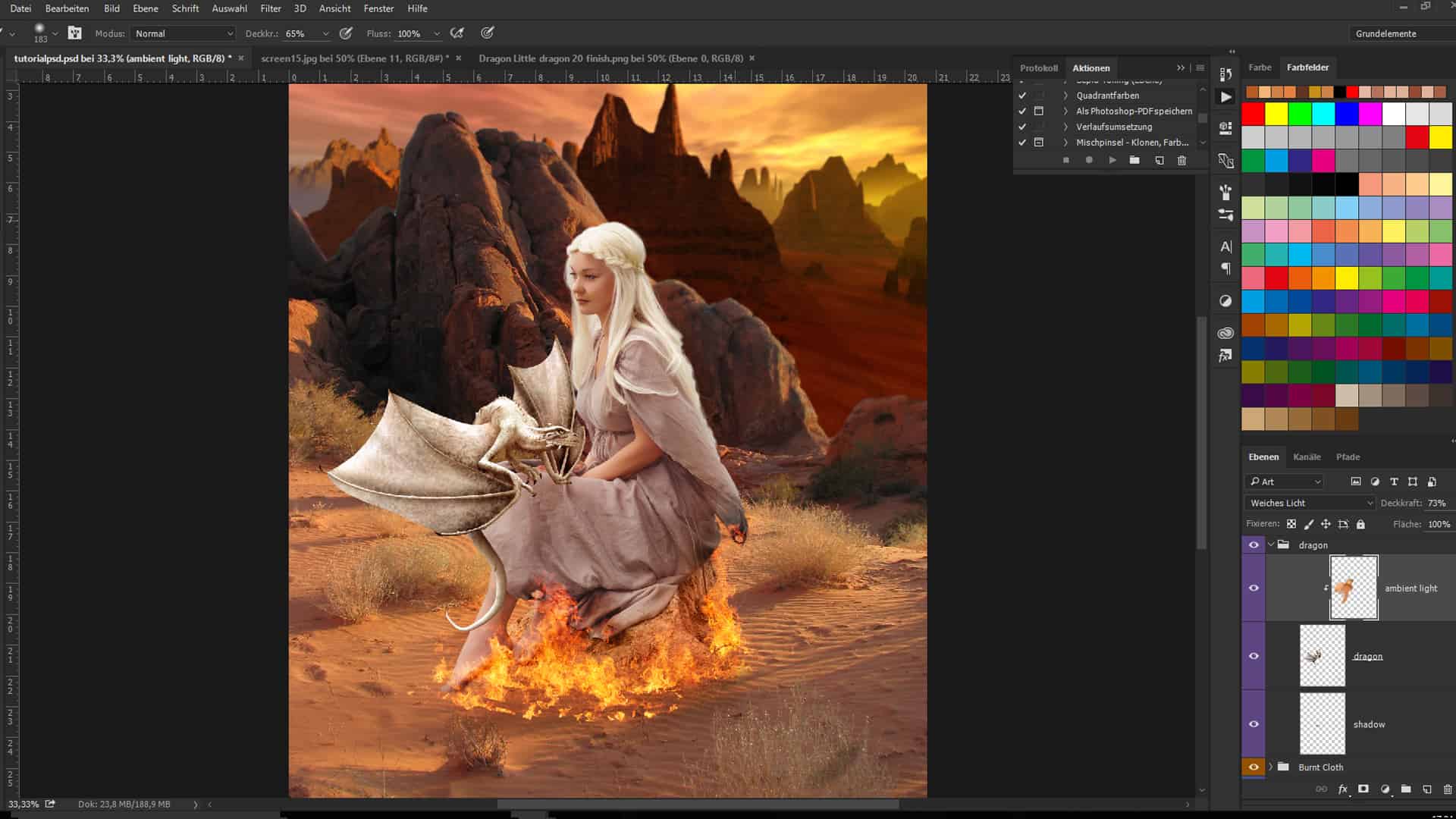The height and width of the screenshot is (819, 1456).
Task: Toggle pressure control for brush size icon
Action: coord(488,33)
